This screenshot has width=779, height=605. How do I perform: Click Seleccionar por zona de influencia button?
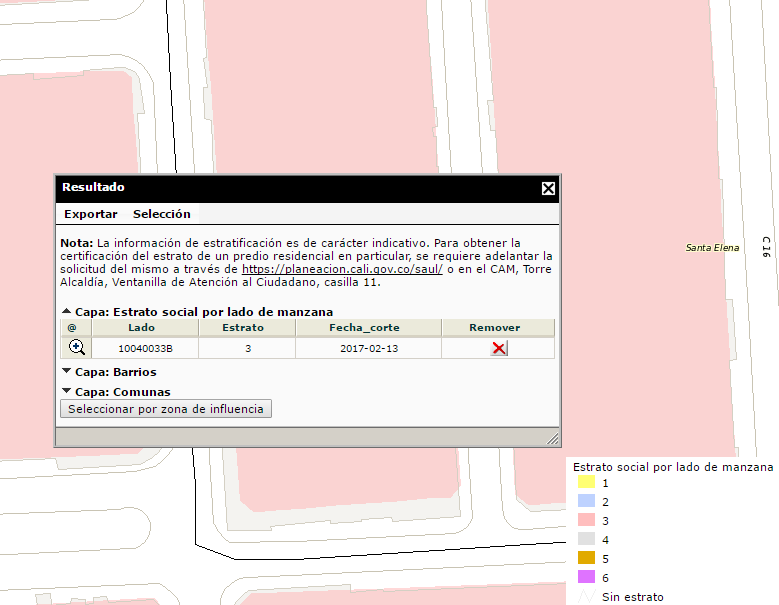coord(166,409)
